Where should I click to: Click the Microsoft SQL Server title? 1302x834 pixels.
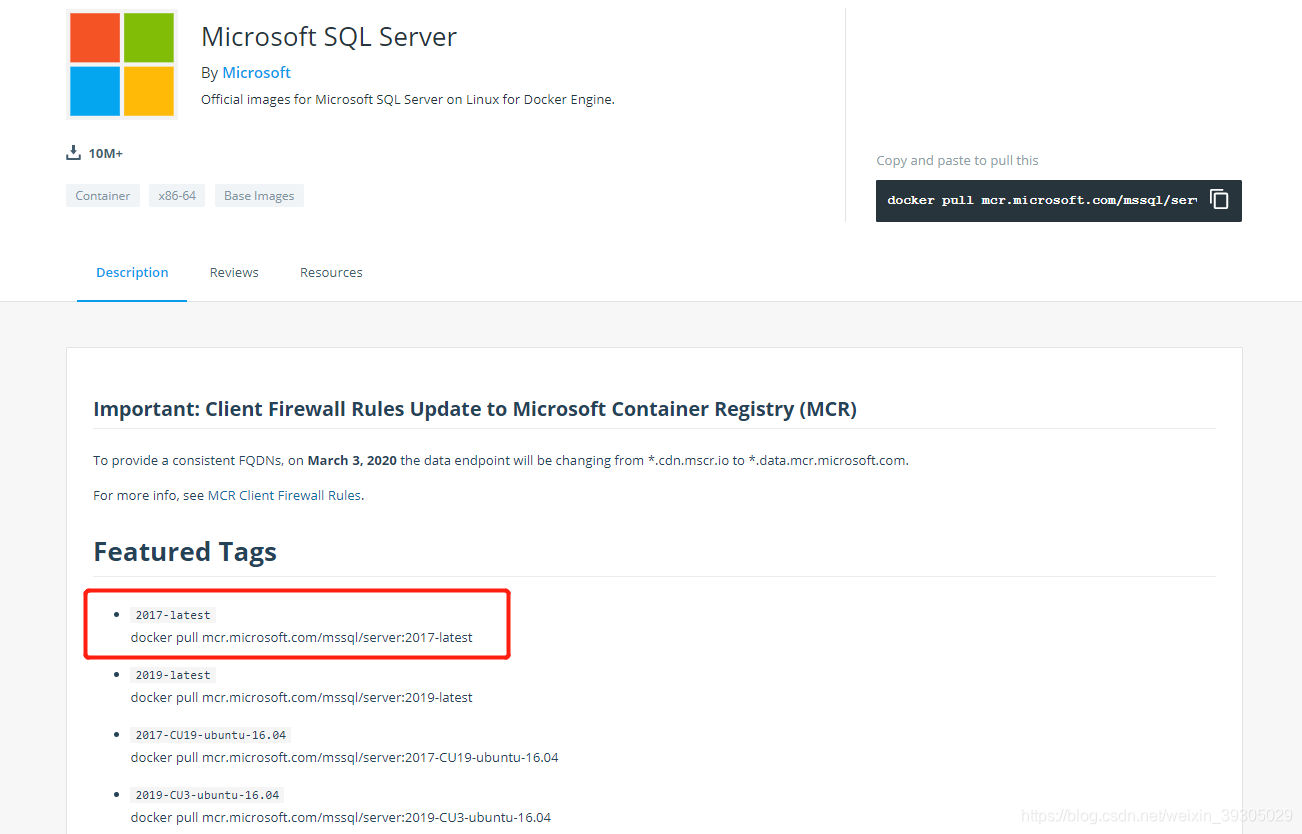coord(329,37)
